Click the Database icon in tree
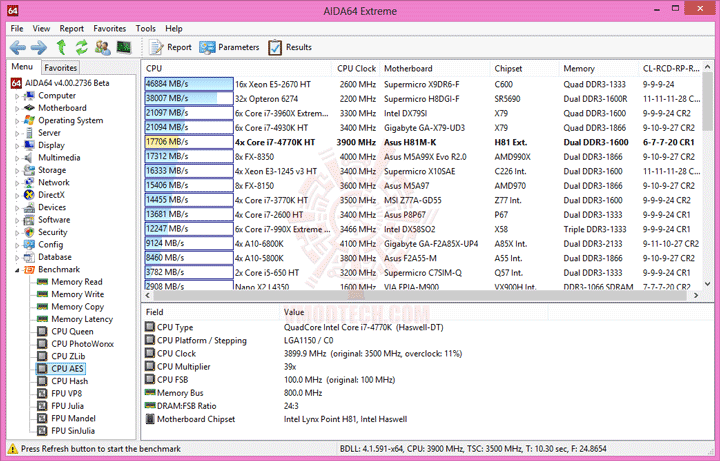Screen dimensions: 720x461 point(29,257)
